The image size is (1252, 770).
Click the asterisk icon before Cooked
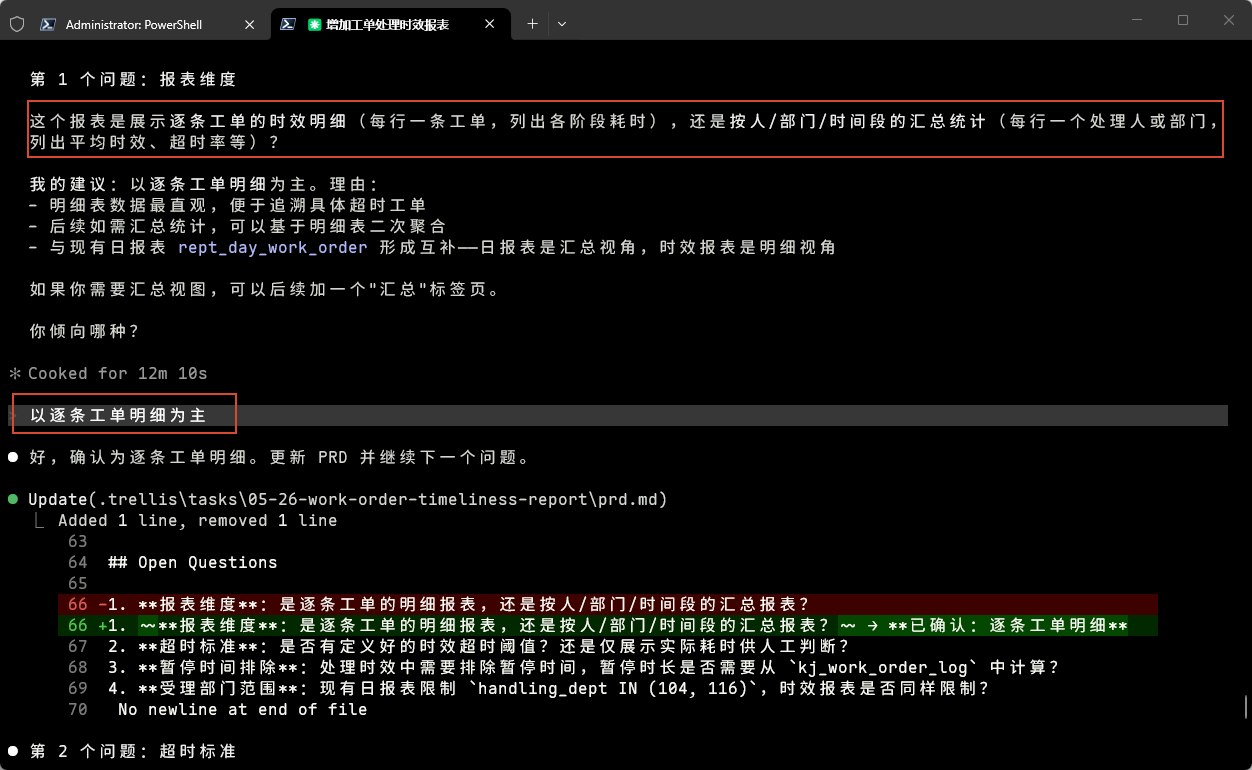[x=14, y=373]
